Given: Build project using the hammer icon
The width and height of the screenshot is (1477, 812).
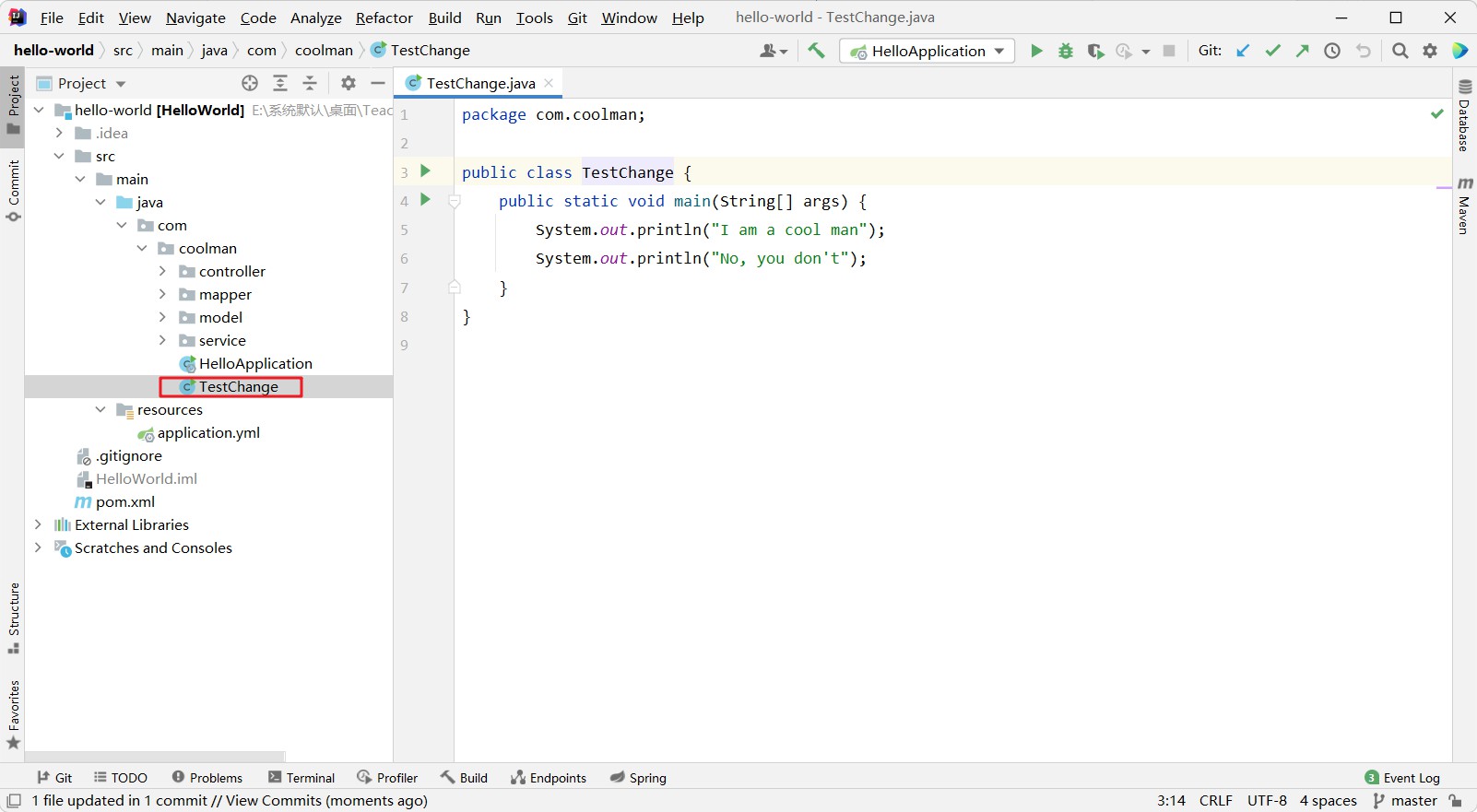Looking at the screenshot, I should [x=816, y=51].
